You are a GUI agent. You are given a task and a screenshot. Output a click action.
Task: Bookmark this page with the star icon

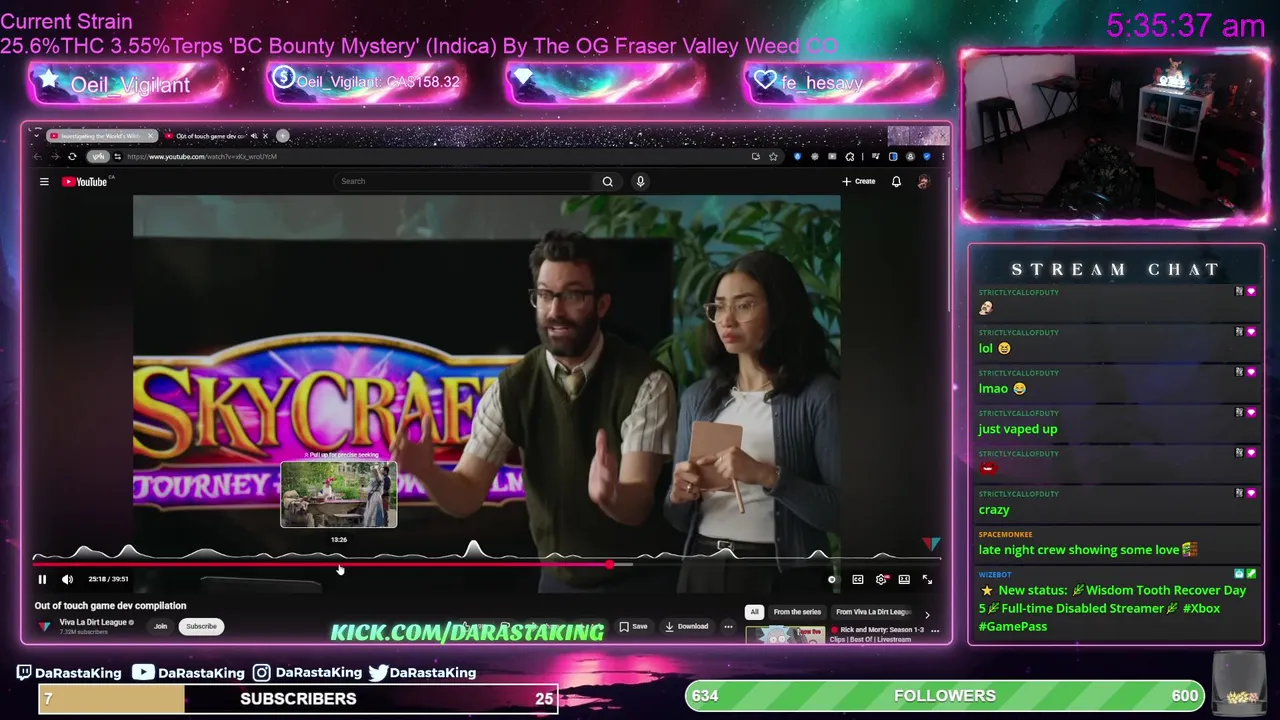click(x=773, y=156)
